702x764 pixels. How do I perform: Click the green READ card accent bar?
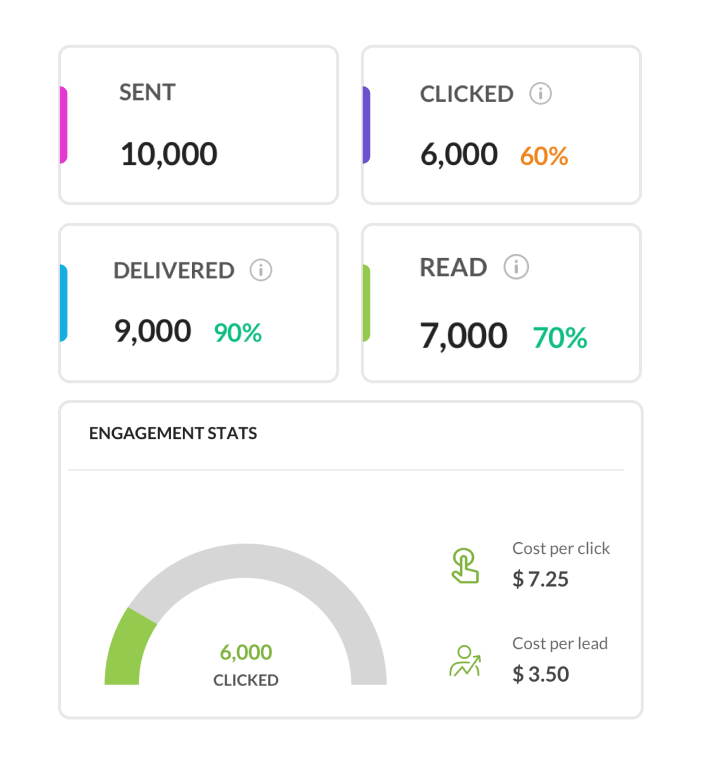(x=366, y=303)
